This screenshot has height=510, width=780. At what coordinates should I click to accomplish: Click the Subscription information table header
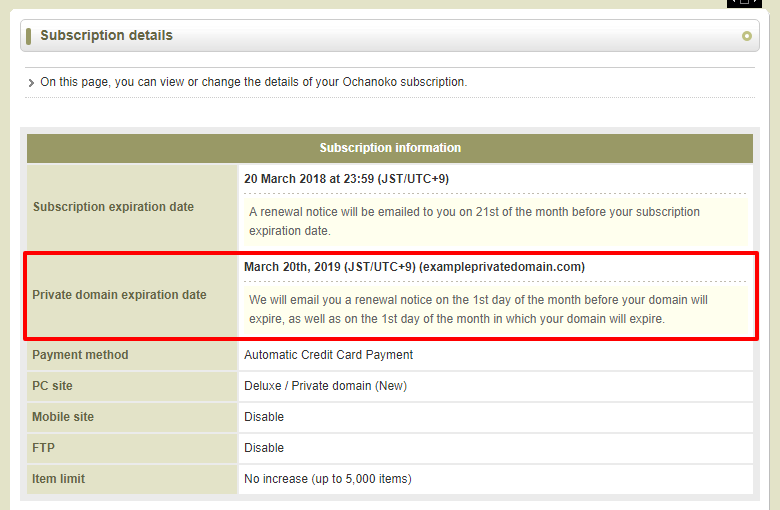pyautogui.click(x=390, y=148)
